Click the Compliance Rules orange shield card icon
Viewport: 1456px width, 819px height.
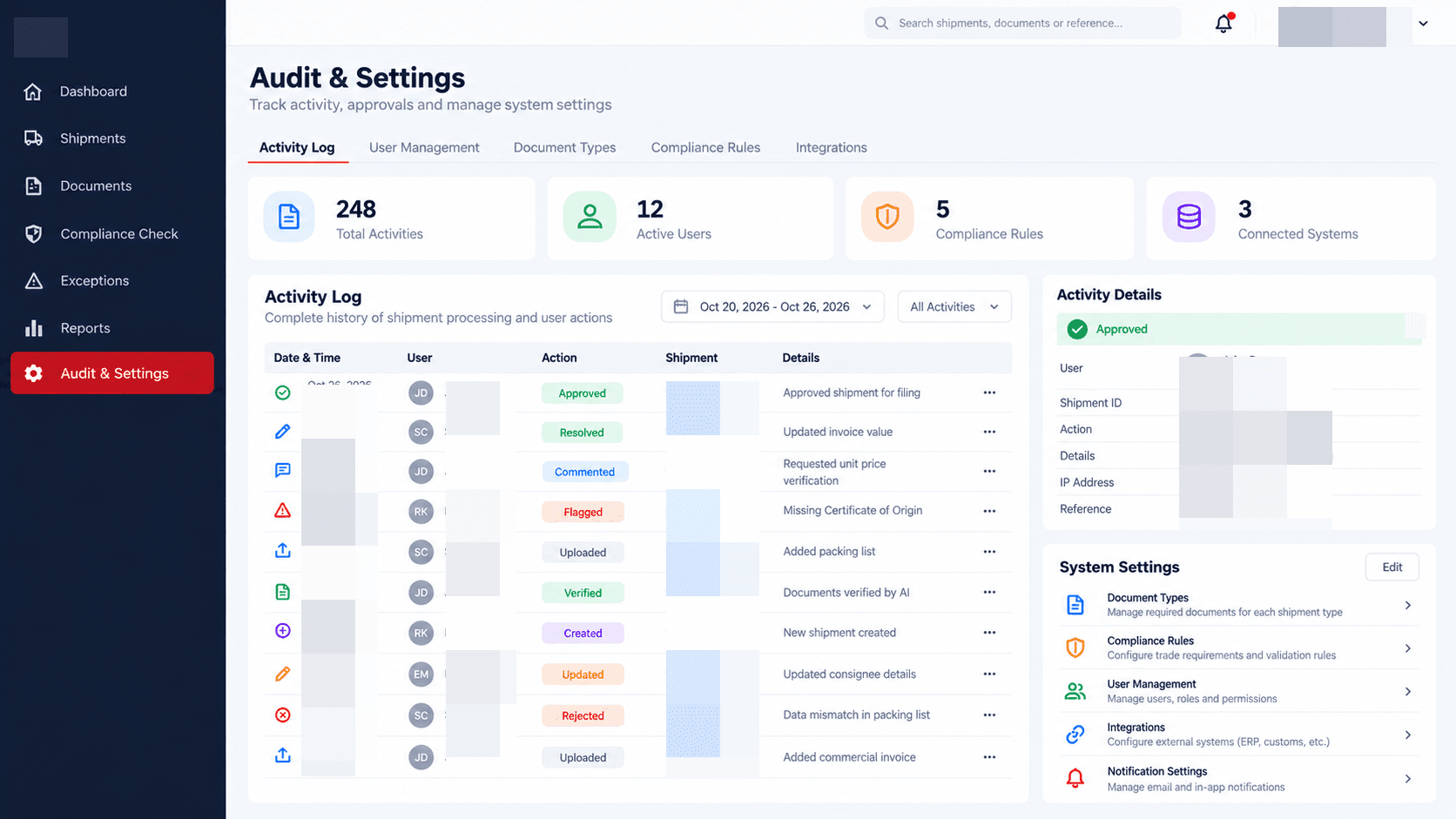tap(887, 217)
